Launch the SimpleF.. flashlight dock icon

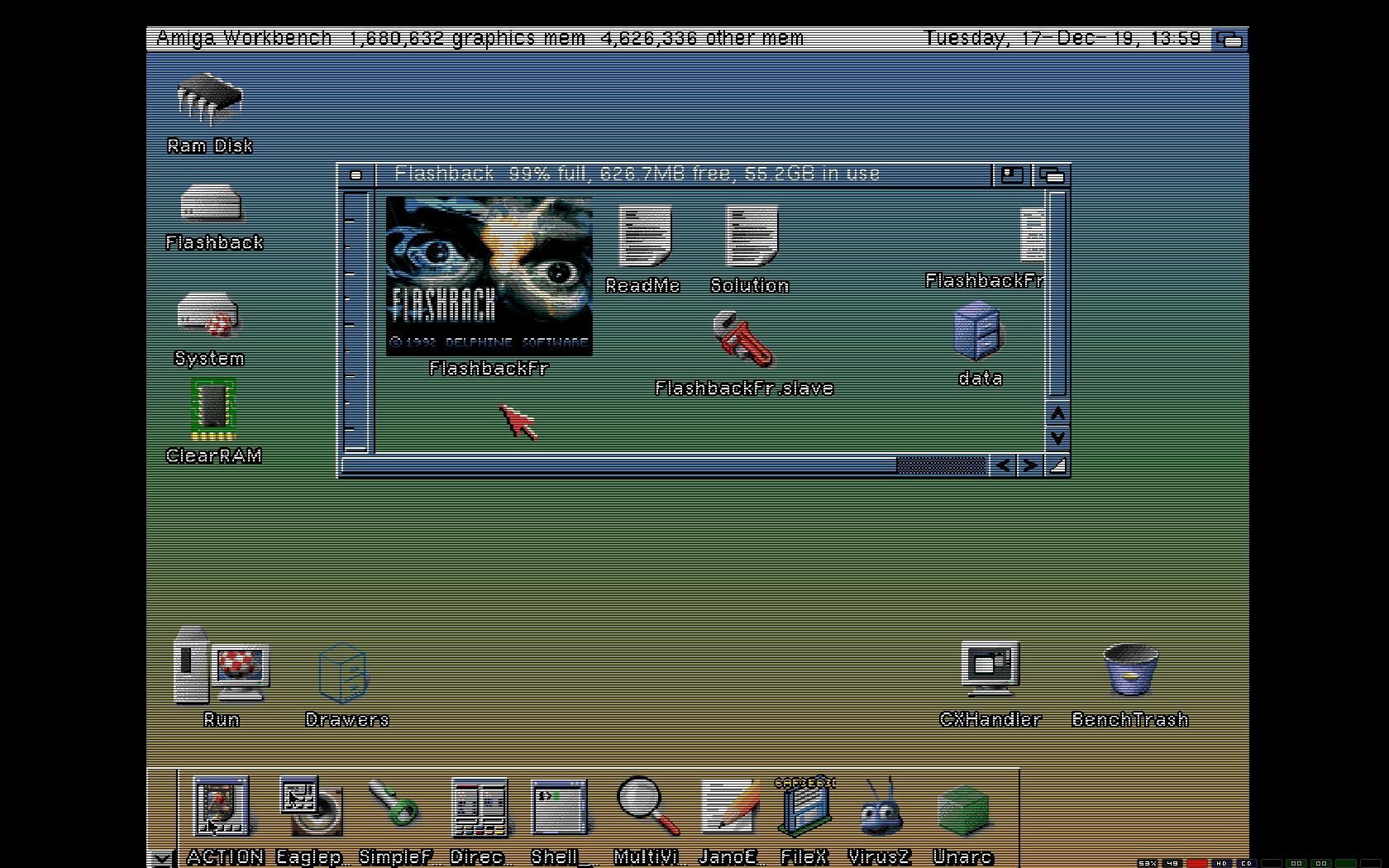click(x=394, y=804)
